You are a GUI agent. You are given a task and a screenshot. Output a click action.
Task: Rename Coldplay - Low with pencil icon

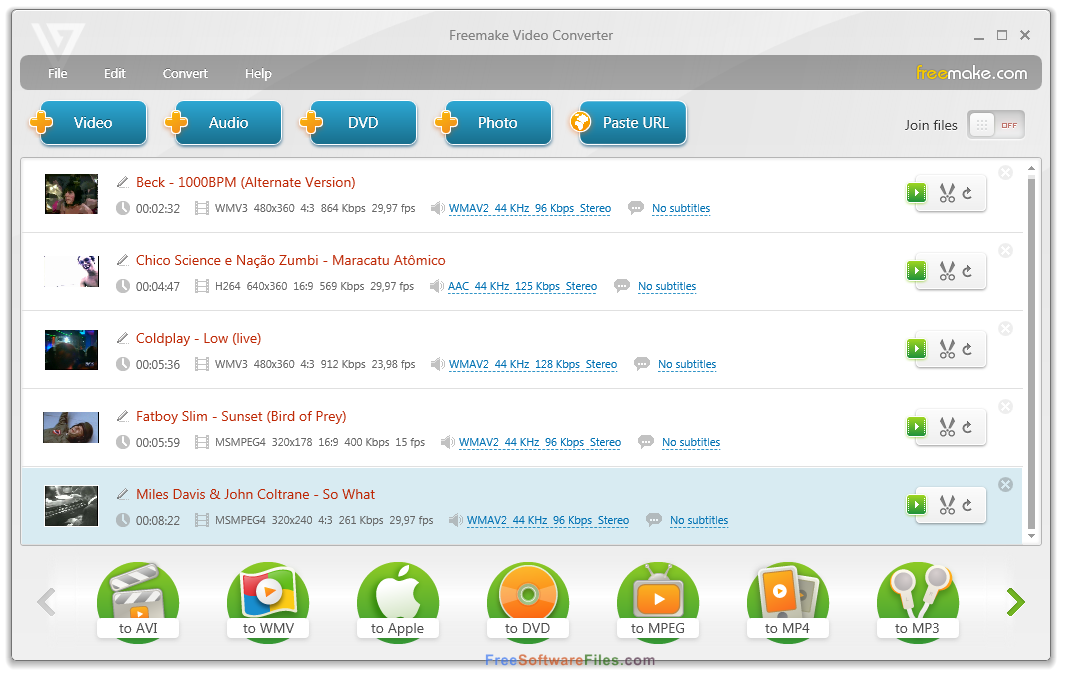[x=123, y=338]
